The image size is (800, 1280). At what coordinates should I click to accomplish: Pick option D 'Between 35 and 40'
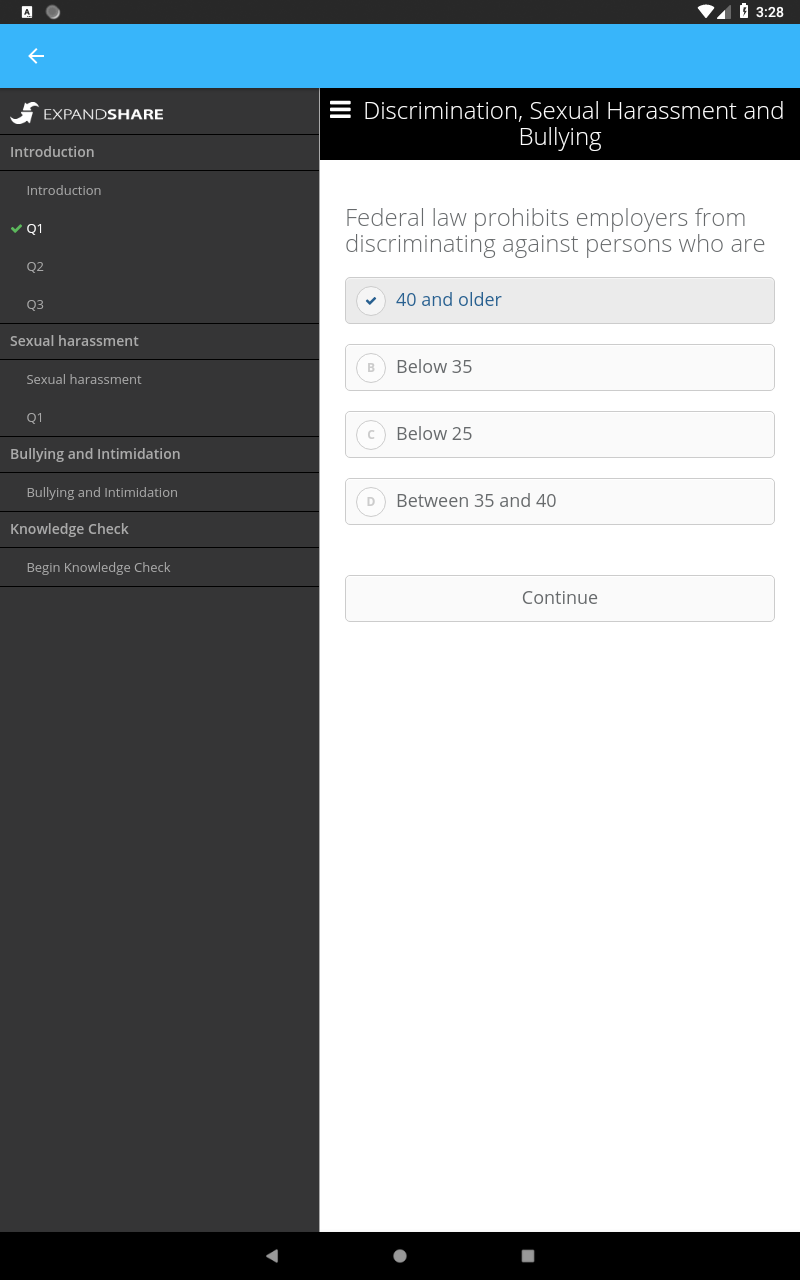point(560,501)
